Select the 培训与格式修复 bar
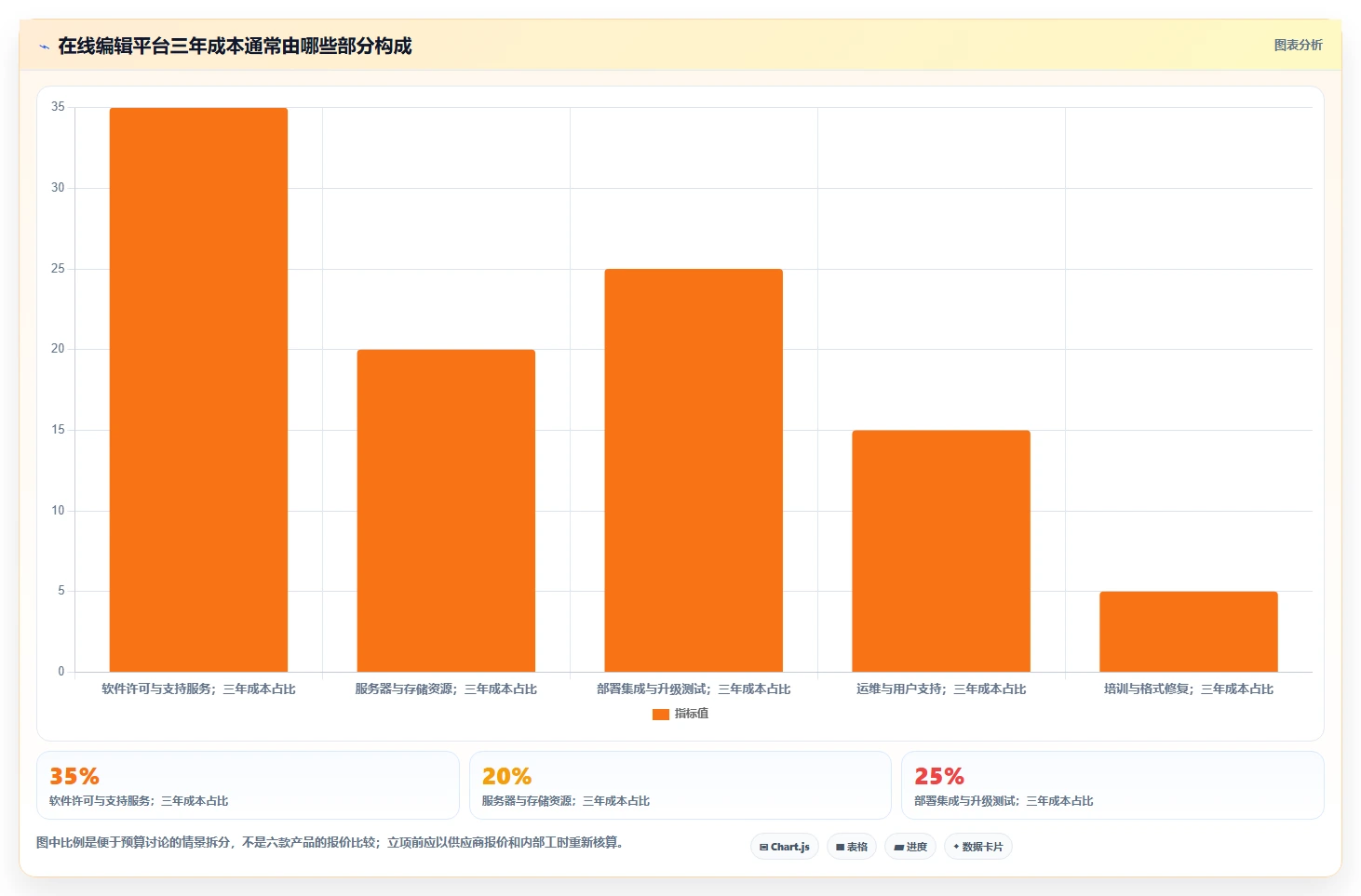The image size is (1361, 896). point(1189,632)
